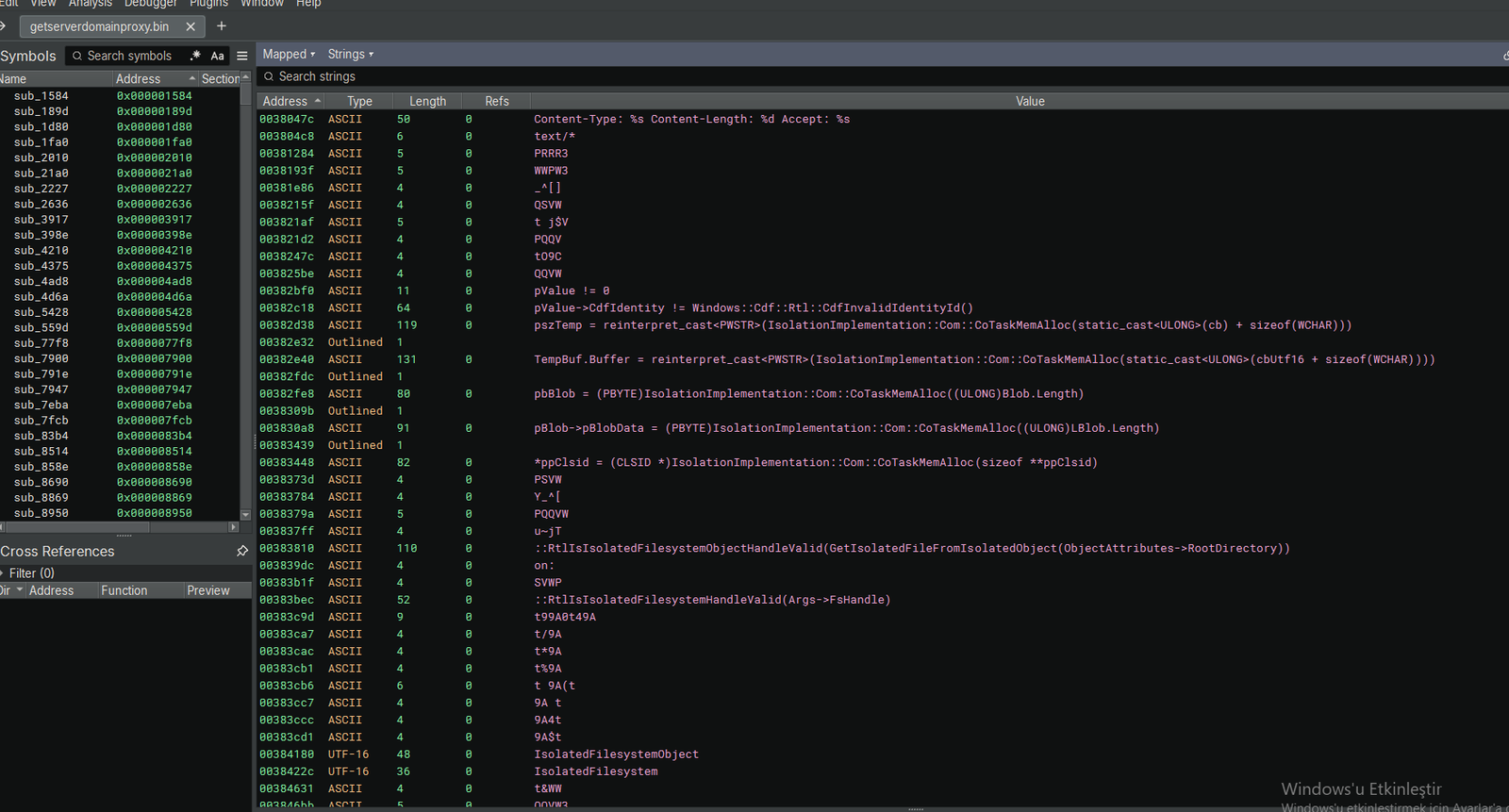The image size is (1509, 812).
Task: Open the Symbols panel hamburger menu
Action: pos(242,56)
